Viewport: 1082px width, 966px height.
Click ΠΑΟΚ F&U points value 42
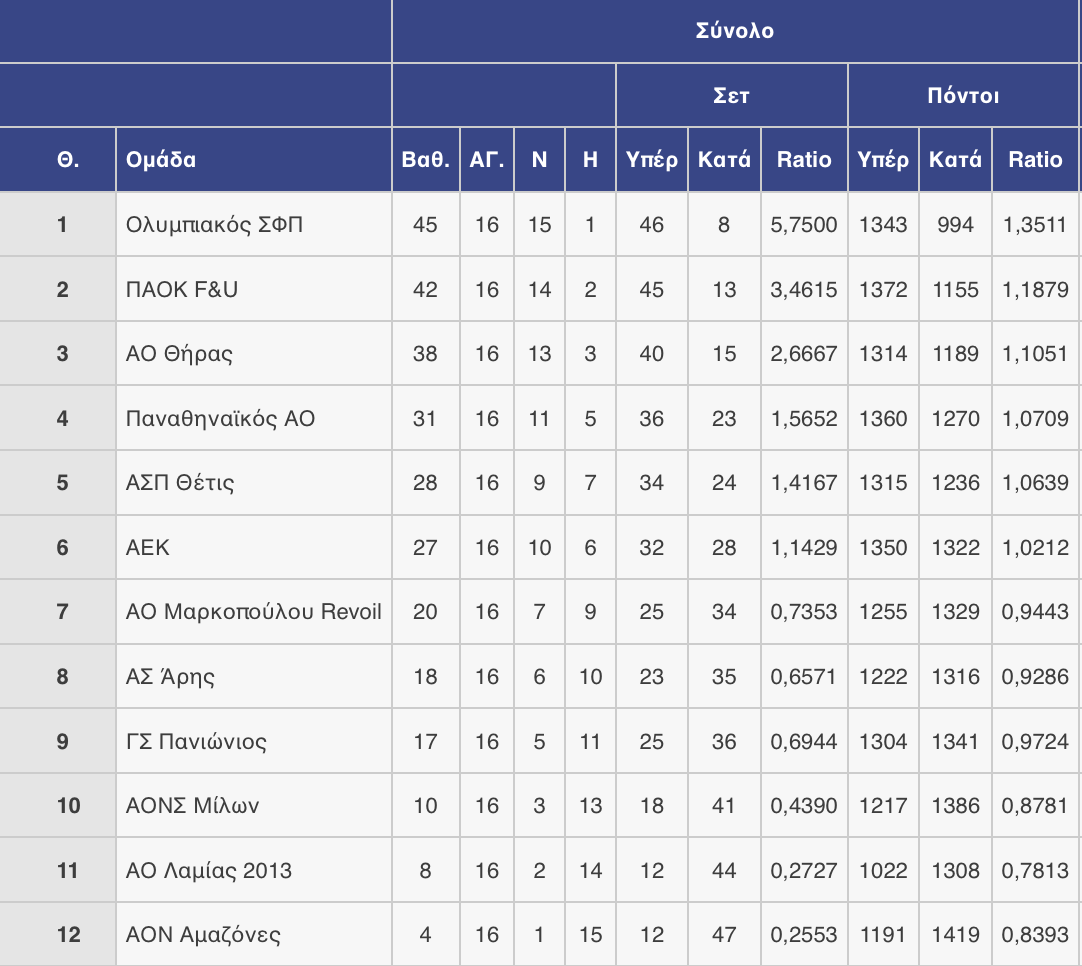(x=425, y=289)
